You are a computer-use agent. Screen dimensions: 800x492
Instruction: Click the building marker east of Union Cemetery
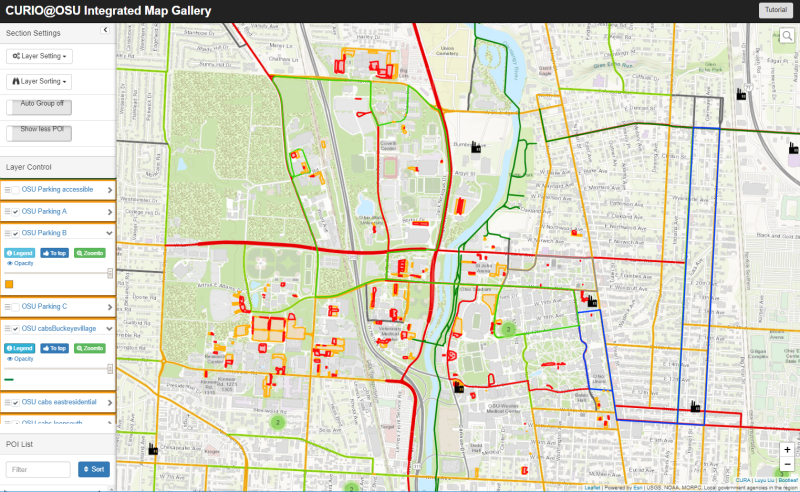pos(476,147)
